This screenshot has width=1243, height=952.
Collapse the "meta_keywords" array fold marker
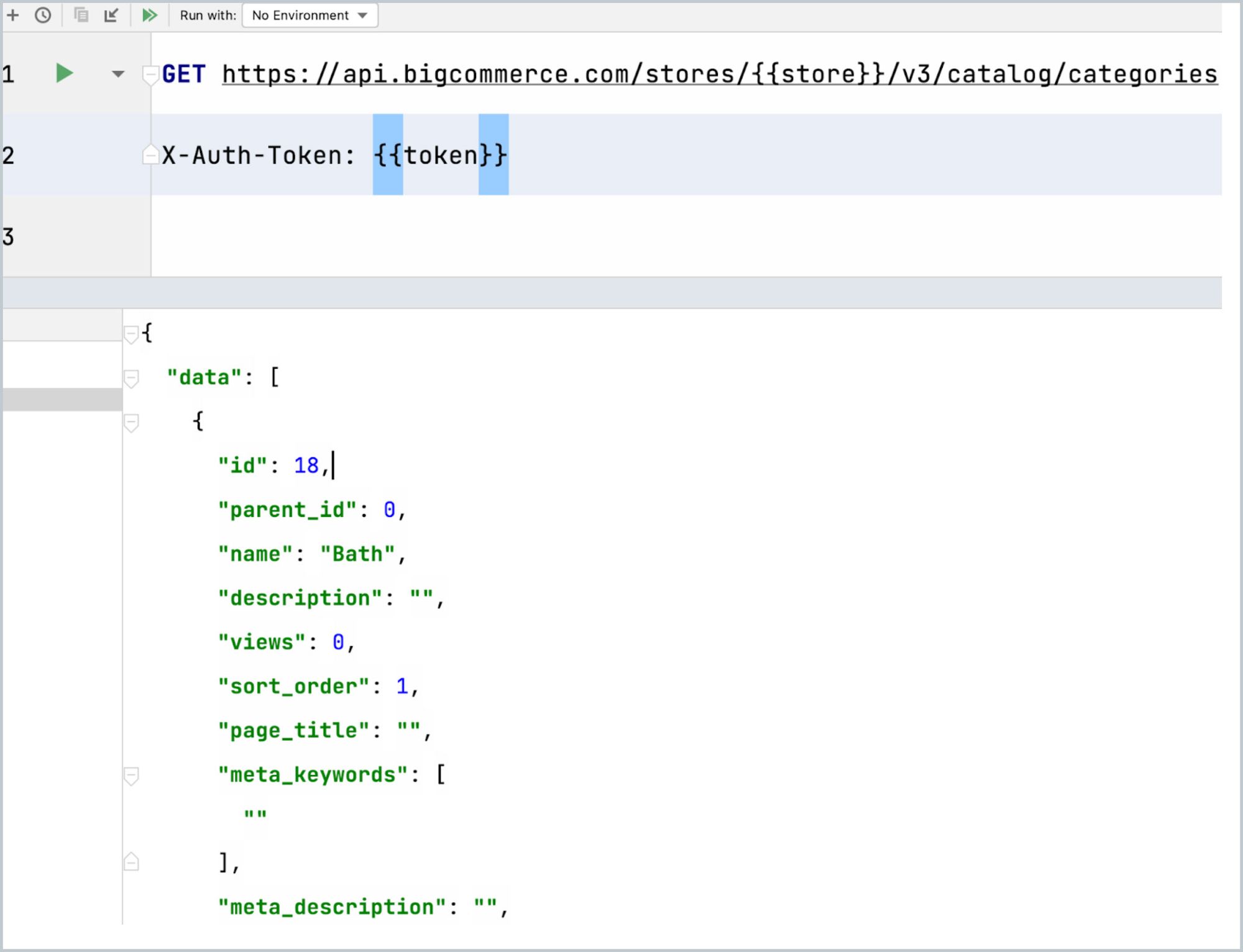click(131, 776)
